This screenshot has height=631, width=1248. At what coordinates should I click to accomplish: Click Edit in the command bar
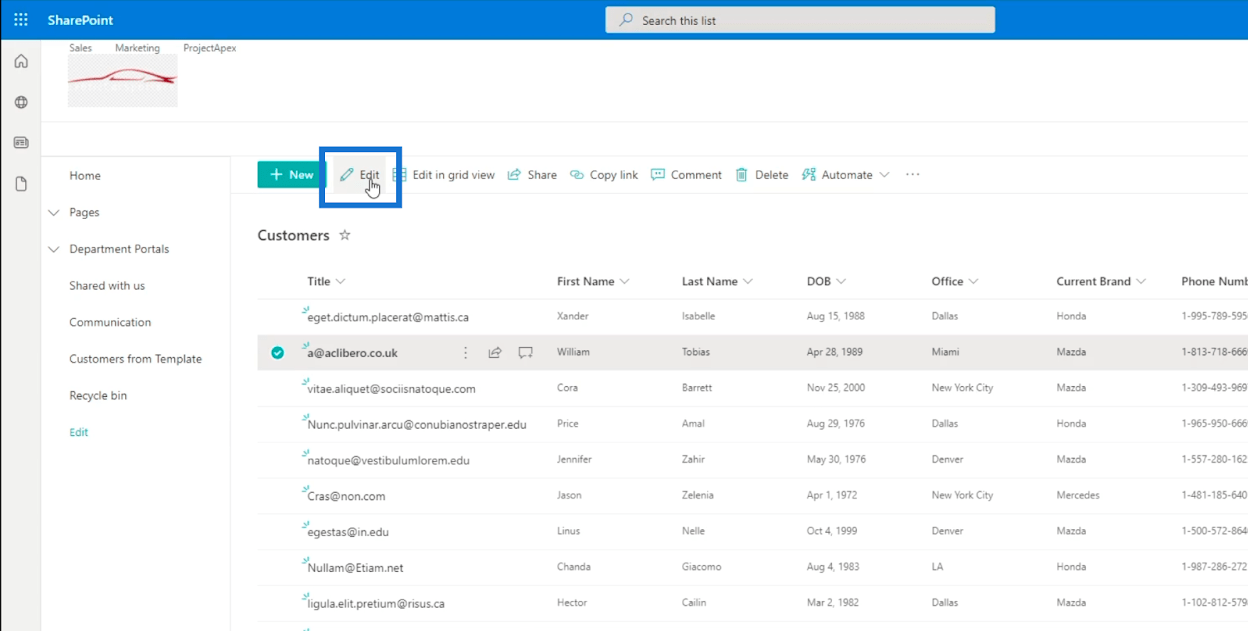[359, 174]
